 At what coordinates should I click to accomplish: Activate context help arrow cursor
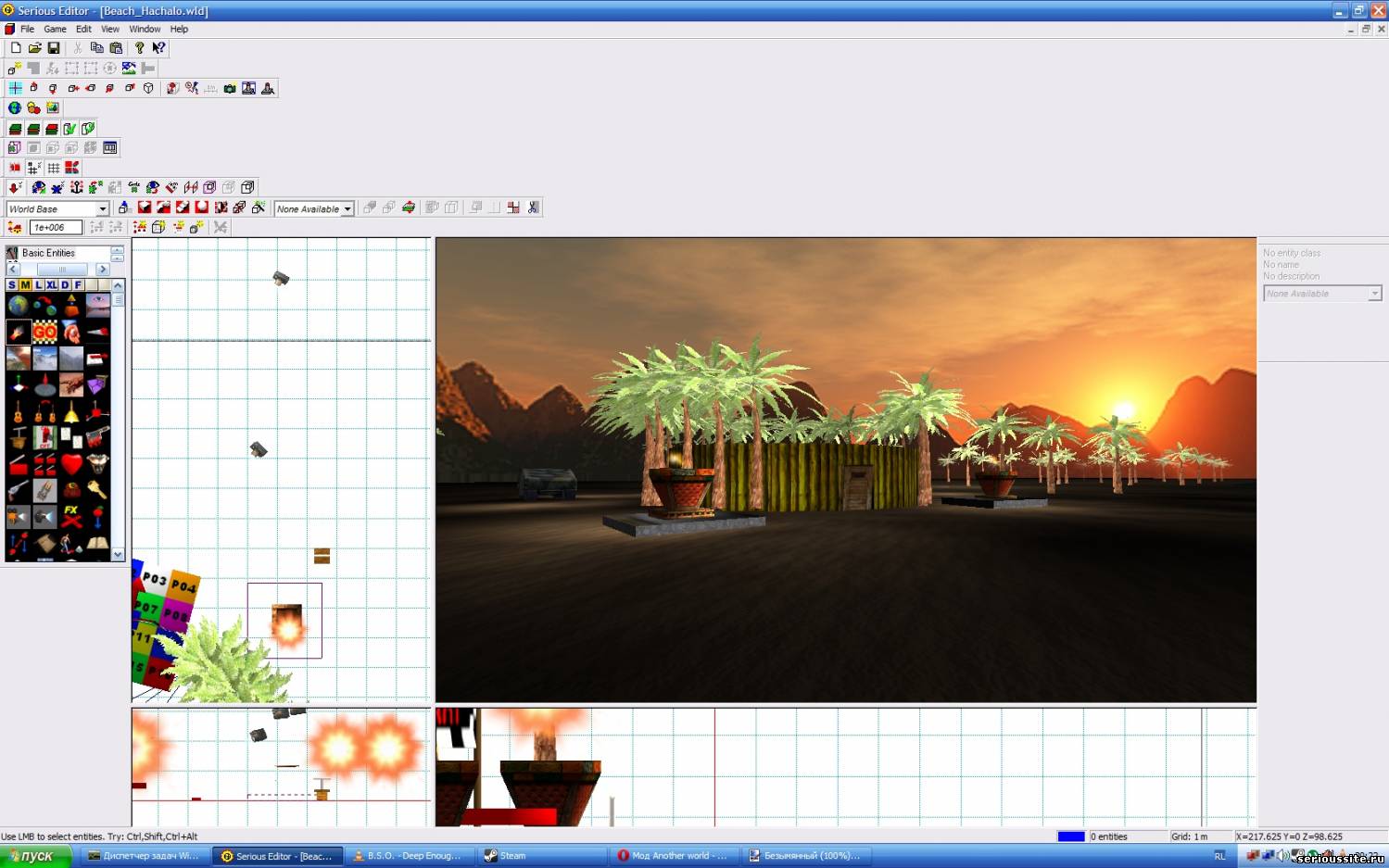pos(158,48)
